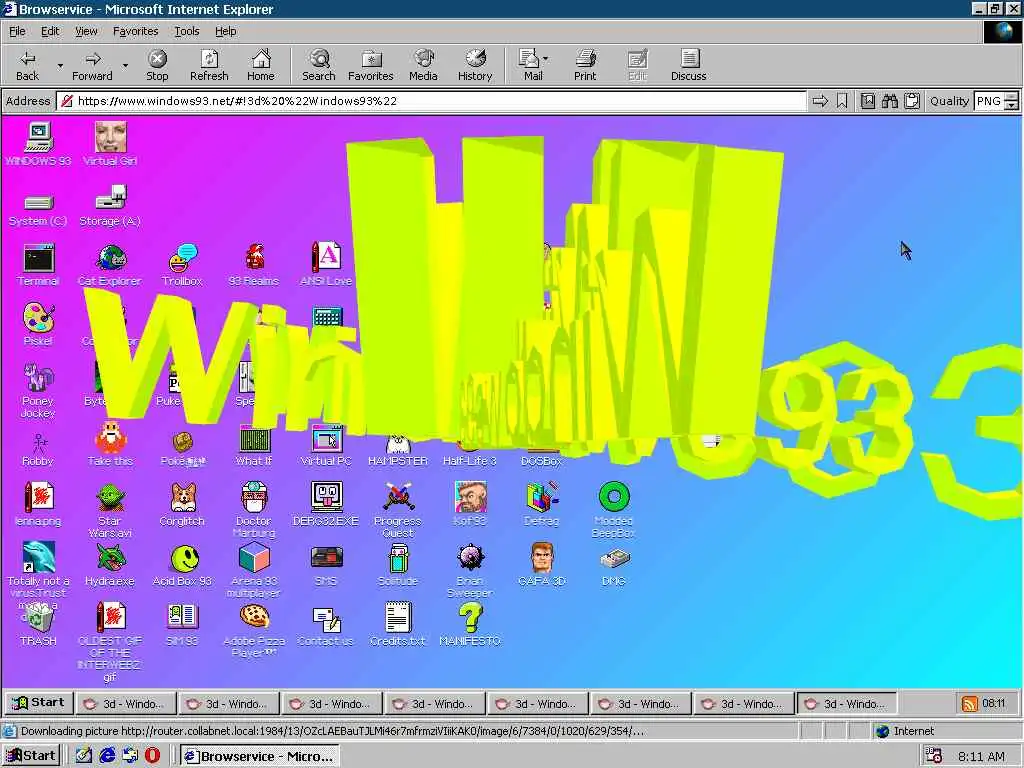Open the 93 Realms game icon
This screenshot has height=768, width=1024.
(x=254, y=264)
